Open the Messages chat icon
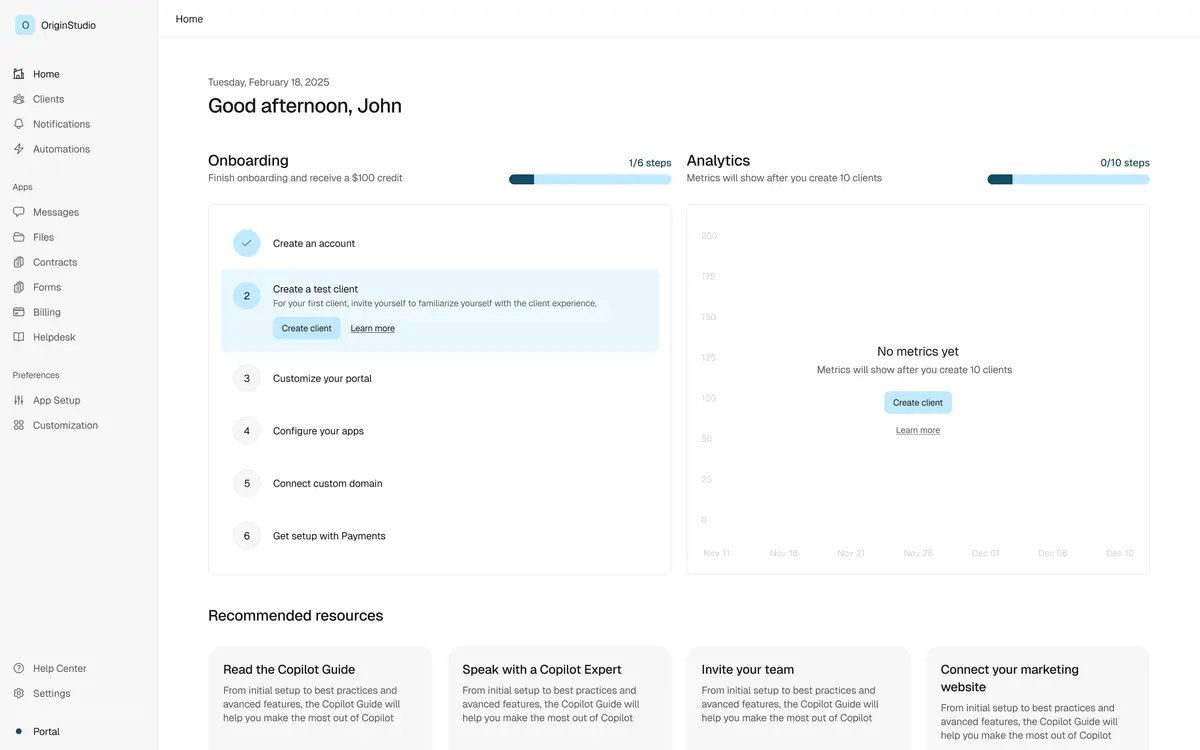 point(17,210)
